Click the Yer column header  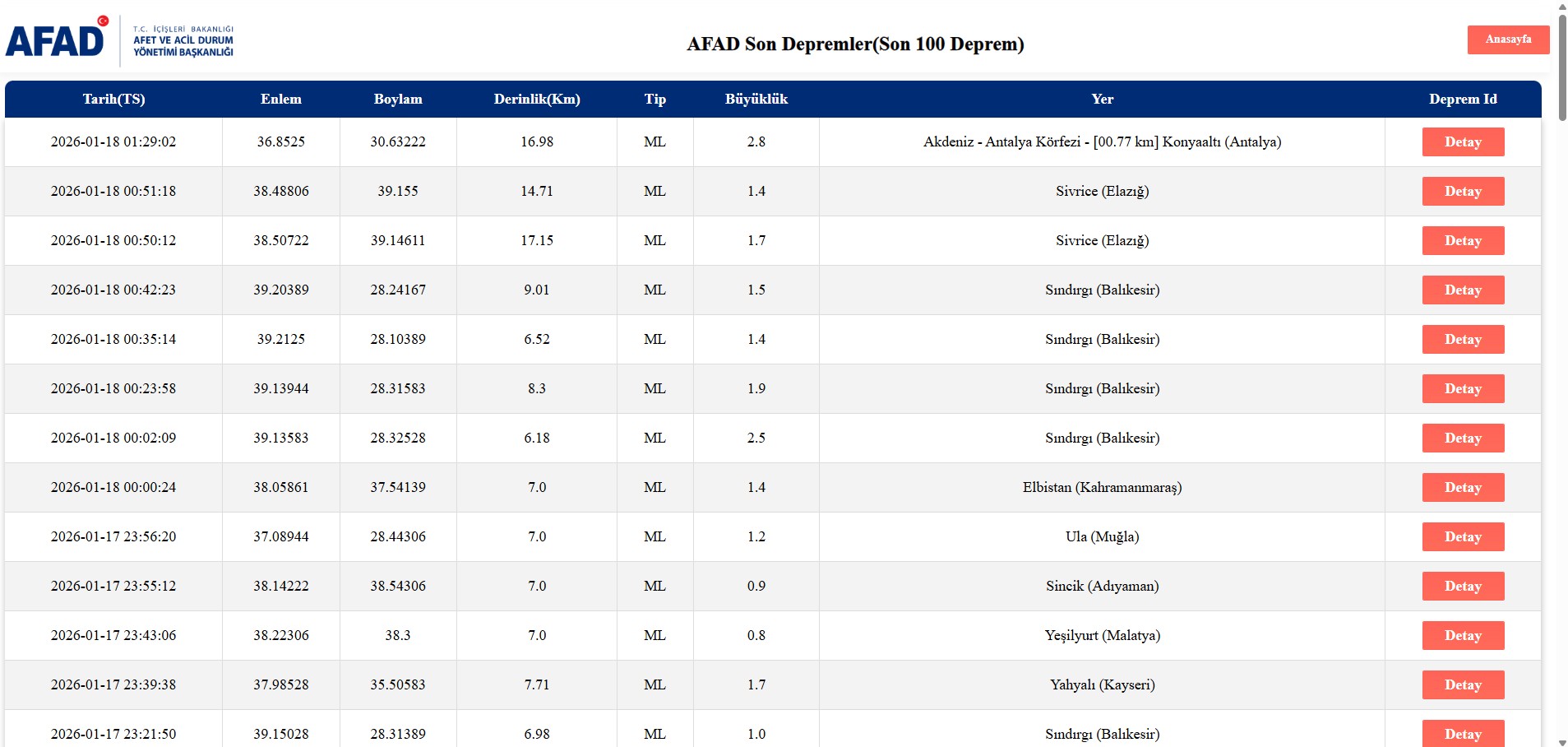pyautogui.click(x=1102, y=99)
